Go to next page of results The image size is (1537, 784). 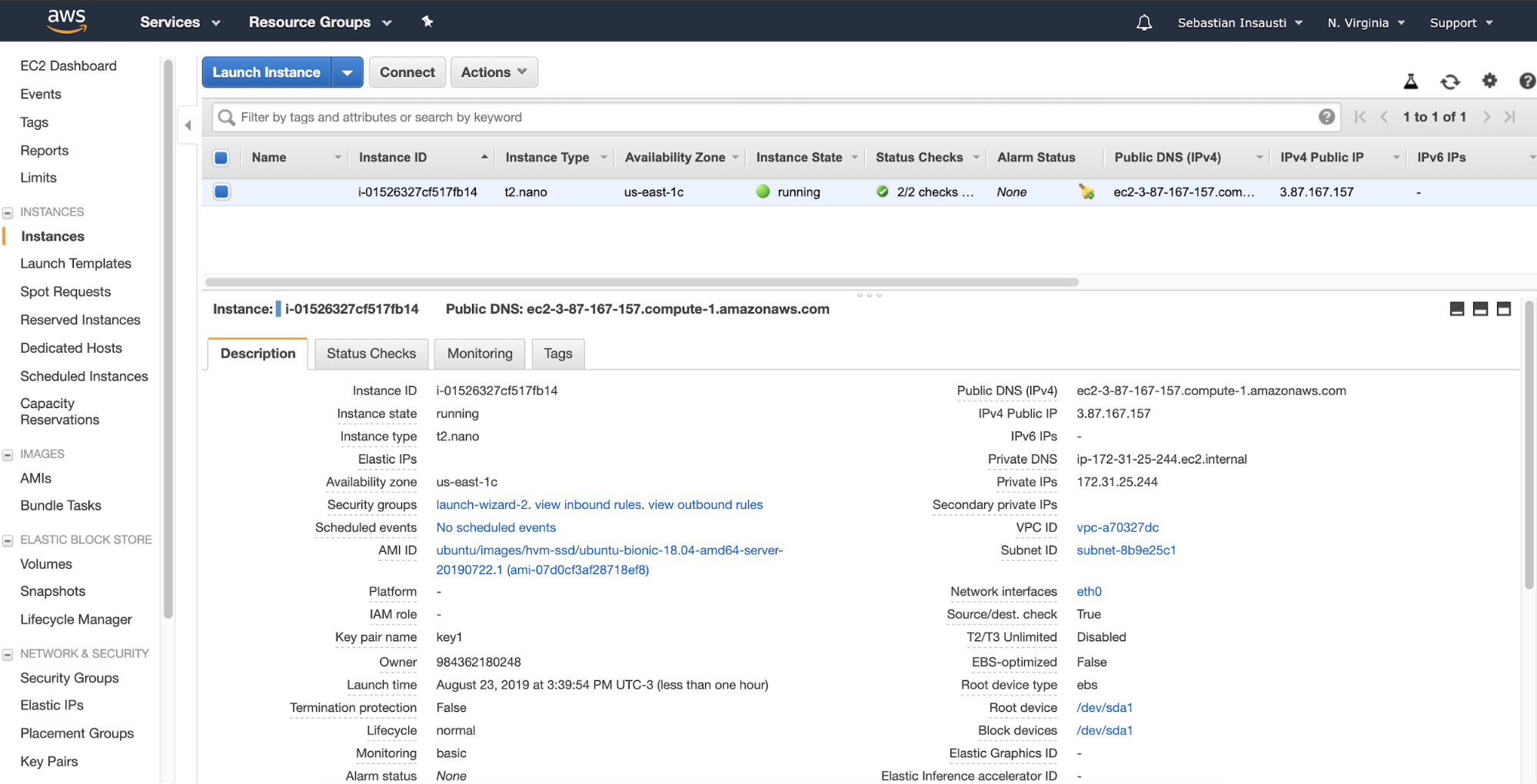point(1487,117)
